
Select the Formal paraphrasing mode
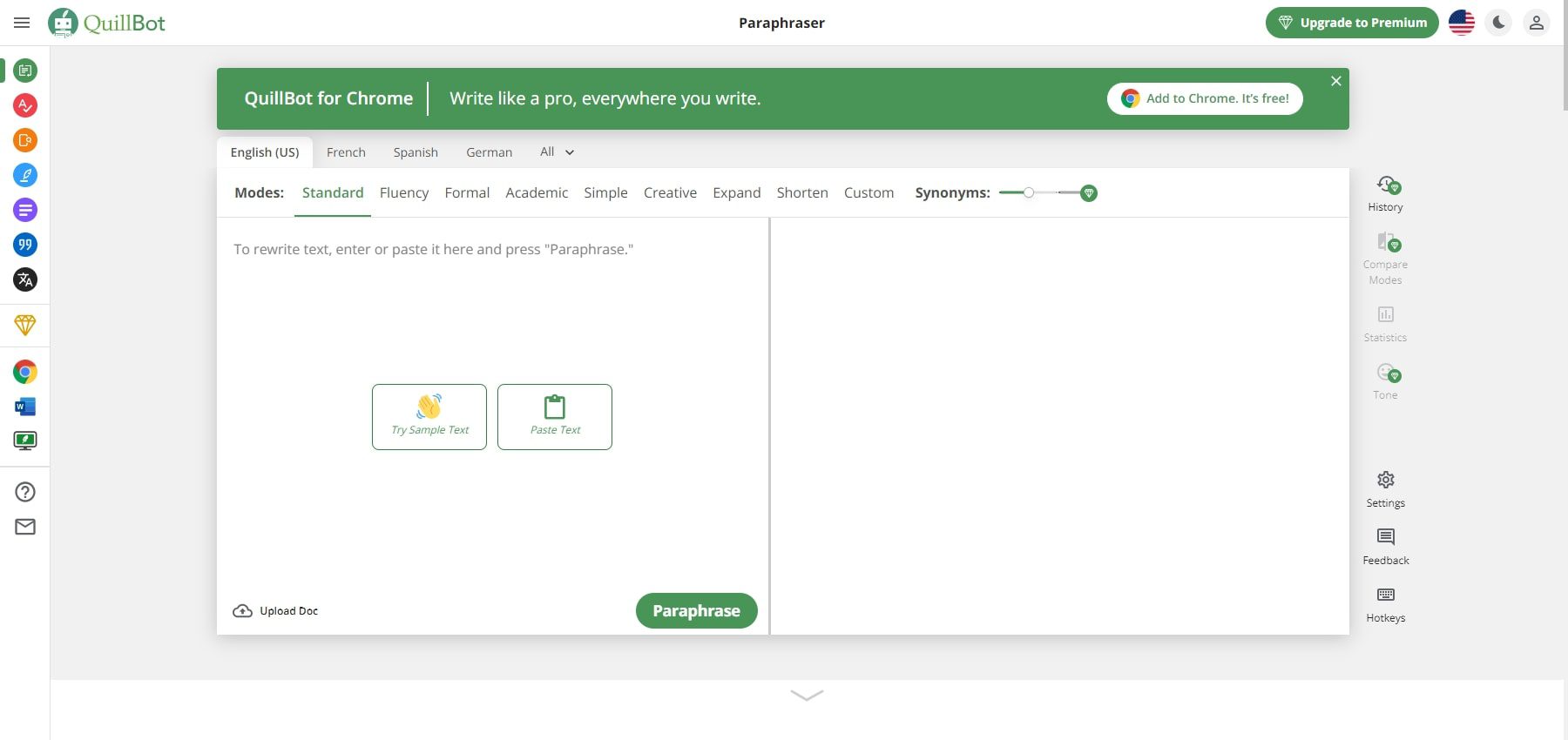tap(467, 193)
